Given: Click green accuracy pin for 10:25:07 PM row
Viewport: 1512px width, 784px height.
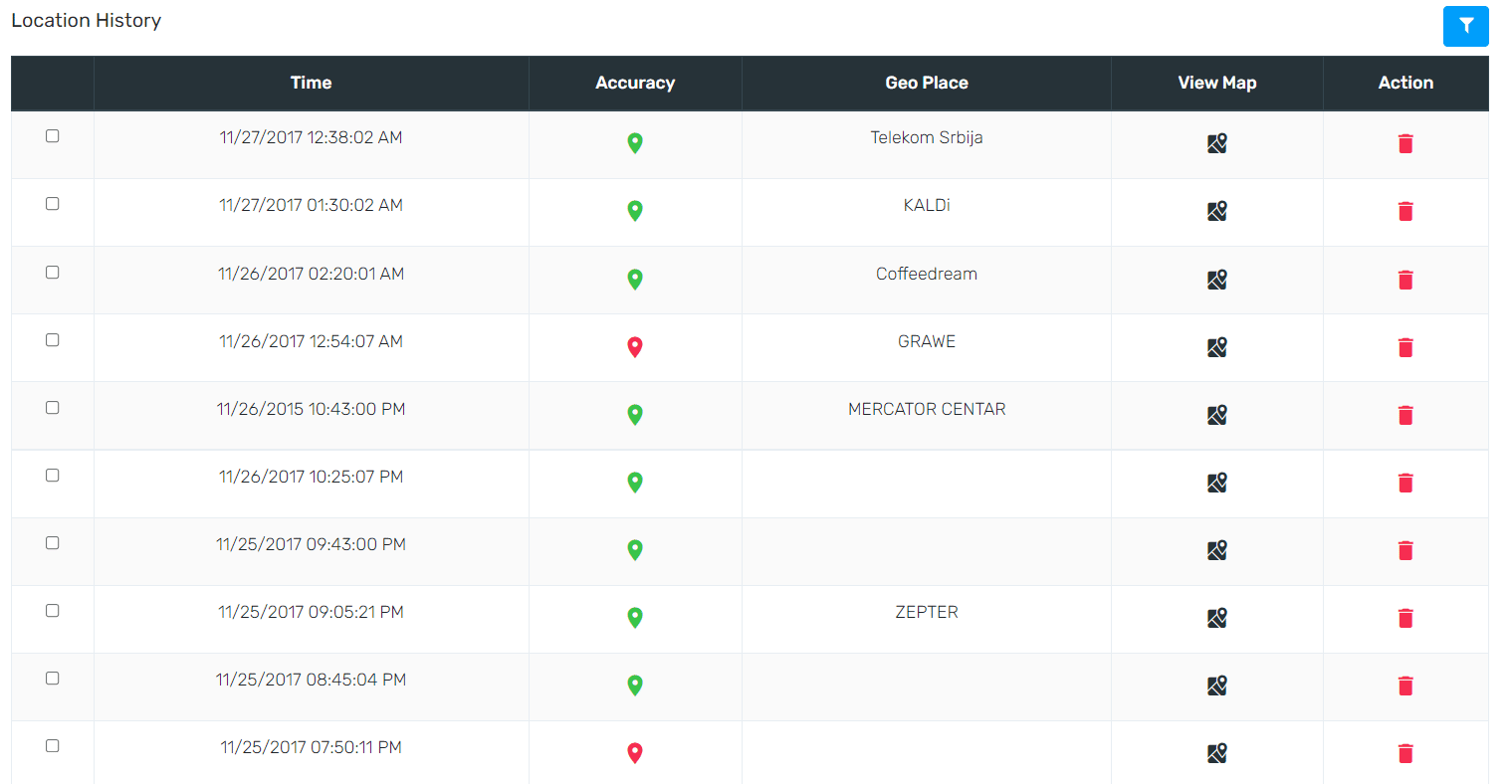Looking at the screenshot, I should [635, 483].
